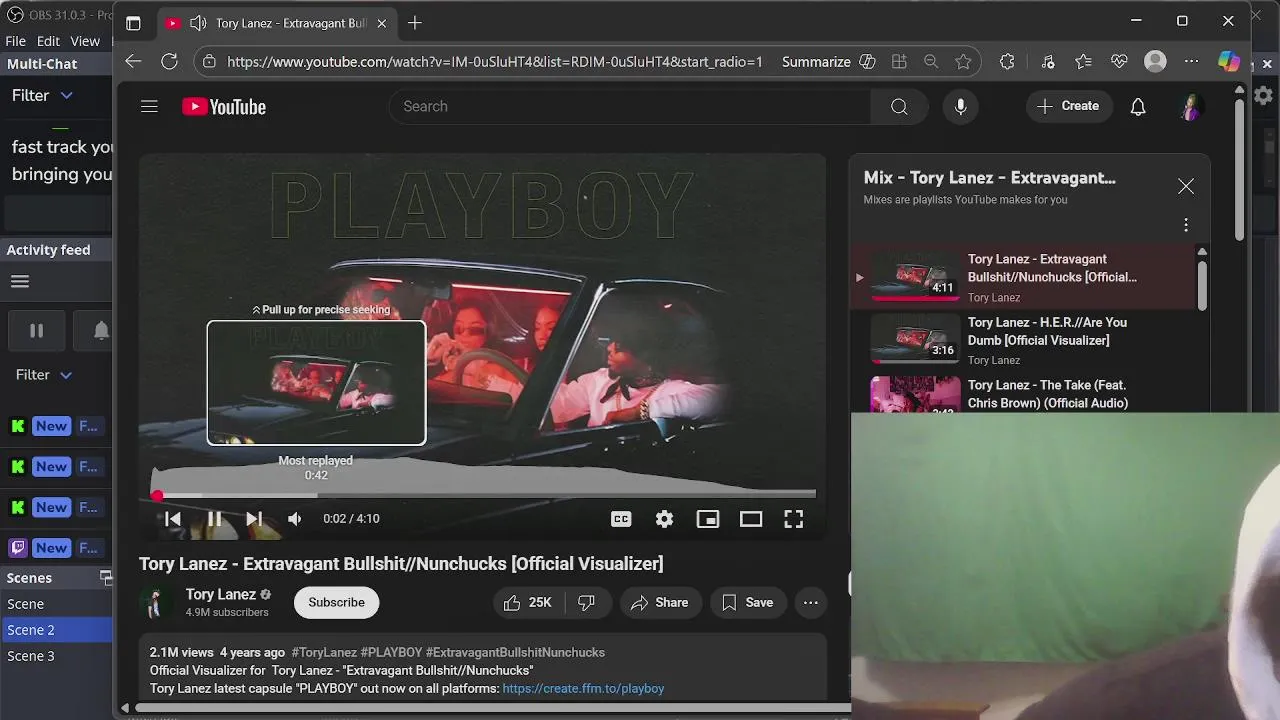The image size is (1280, 720).
Task: Enter fullscreen mode on the video
Action: tap(793, 519)
